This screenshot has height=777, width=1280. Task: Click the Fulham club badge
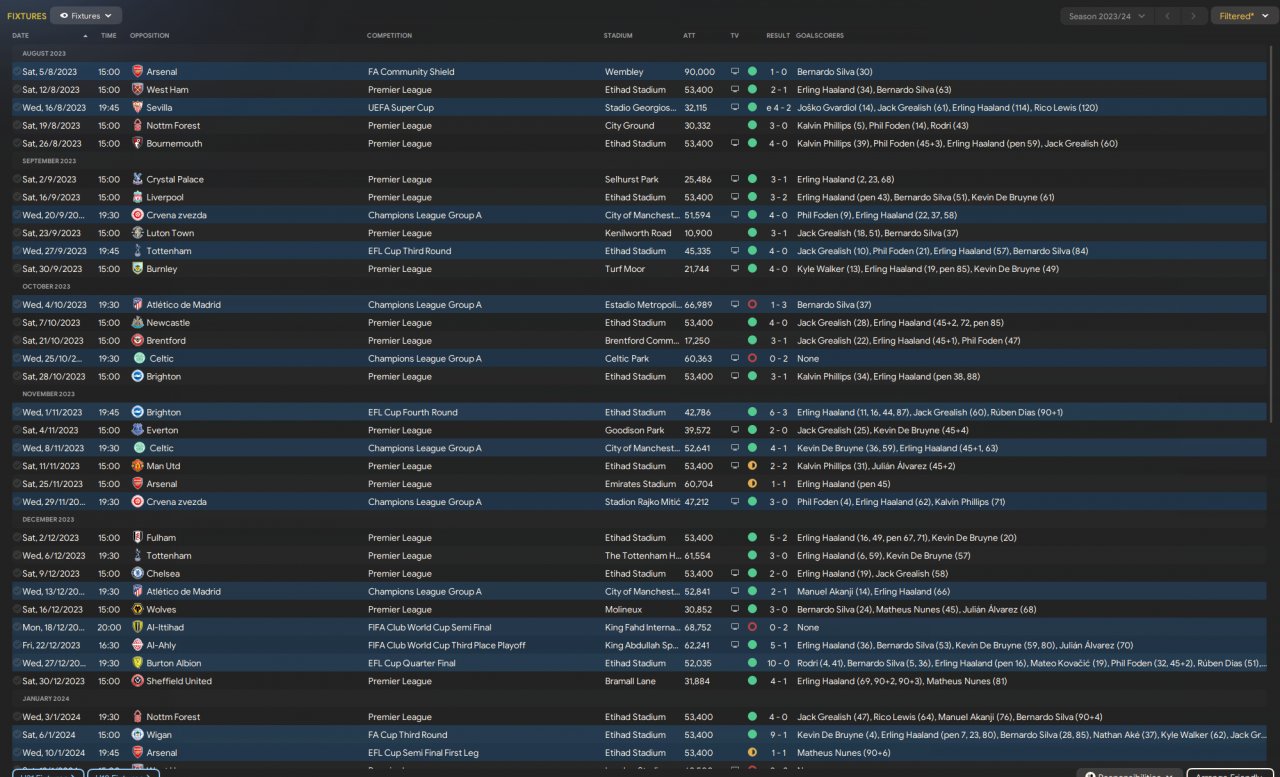click(137, 538)
